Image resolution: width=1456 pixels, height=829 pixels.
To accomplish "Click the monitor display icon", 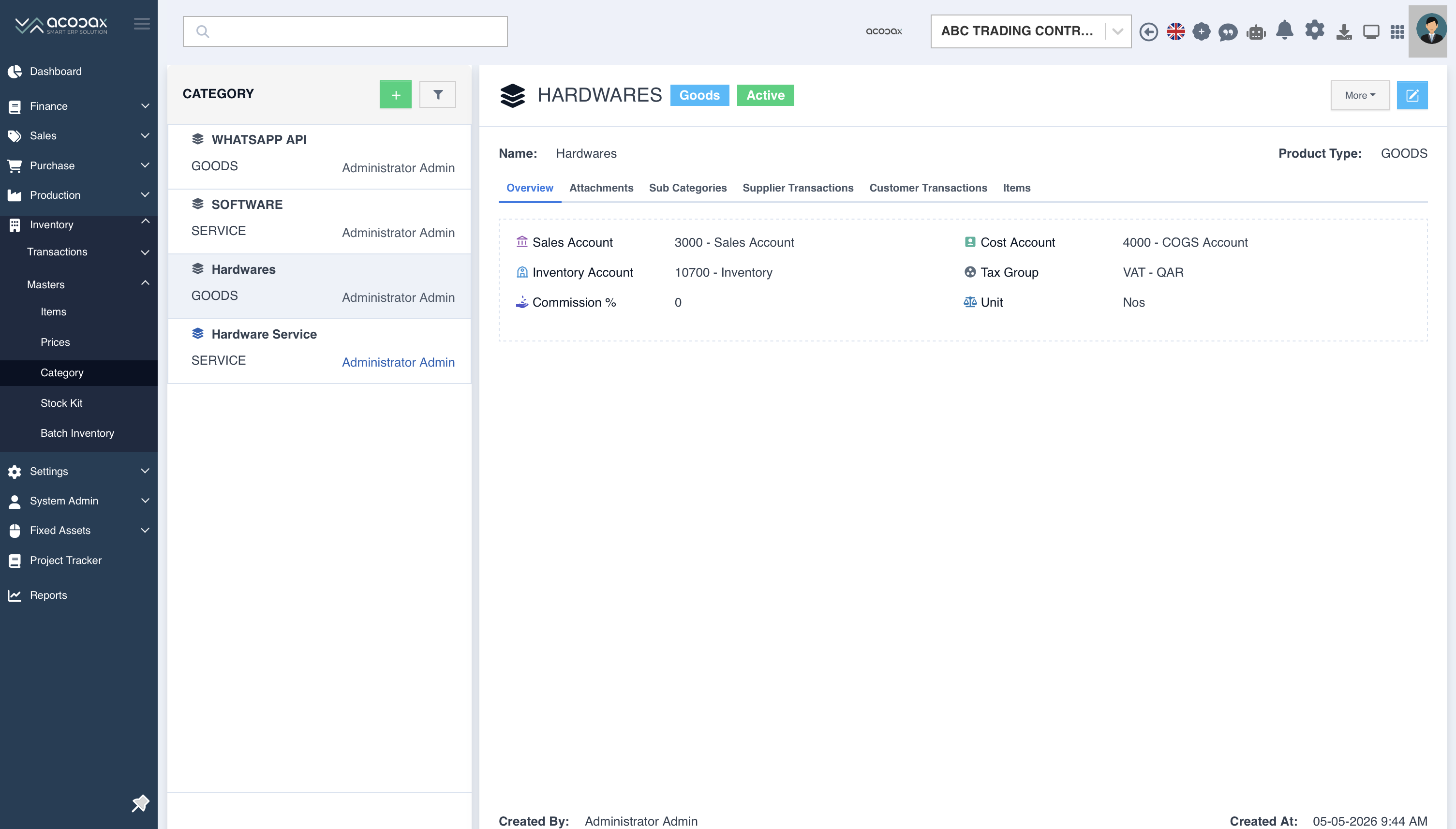I will [1371, 32].
